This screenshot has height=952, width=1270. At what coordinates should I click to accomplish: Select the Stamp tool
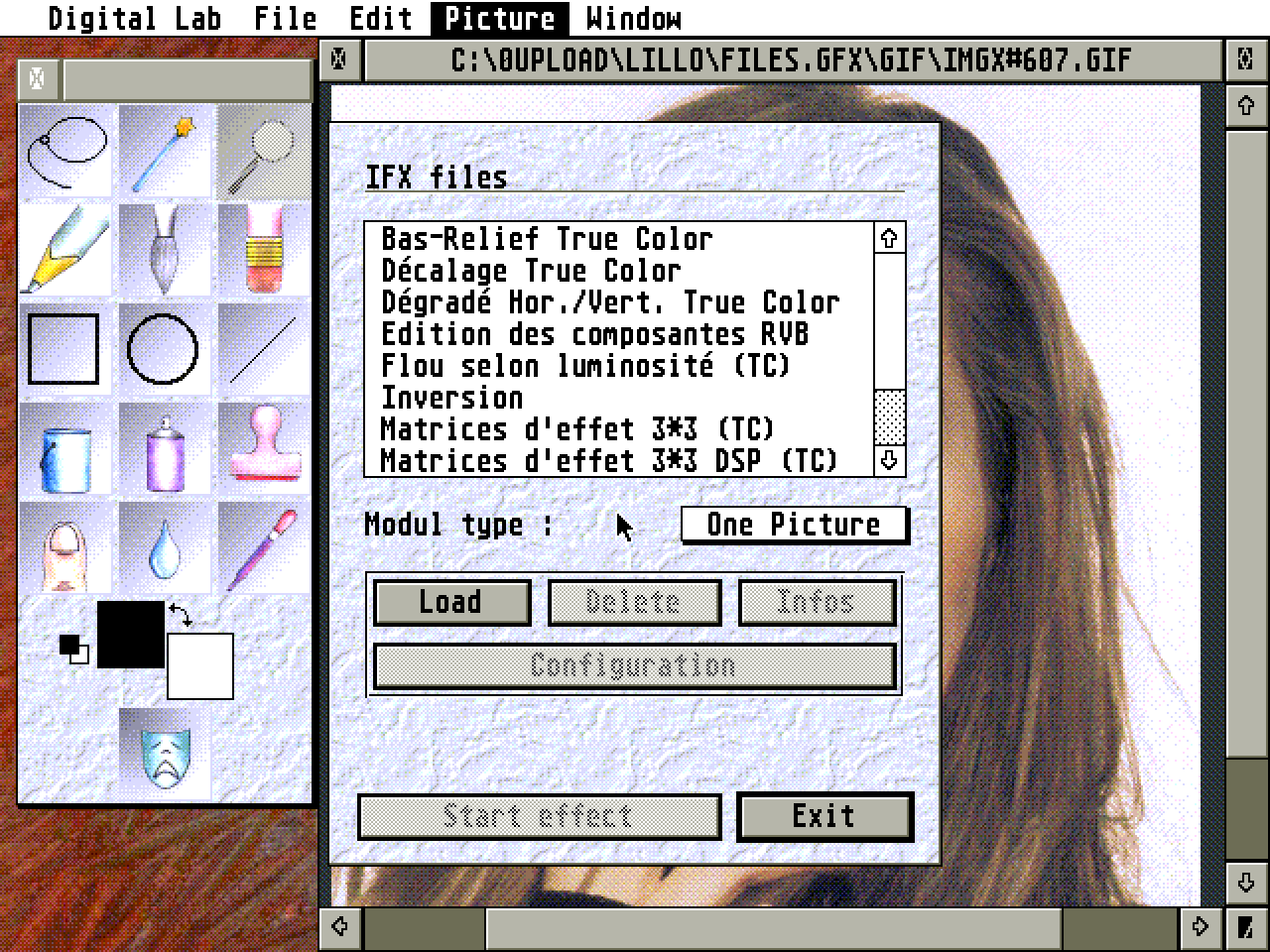(263, 448)
